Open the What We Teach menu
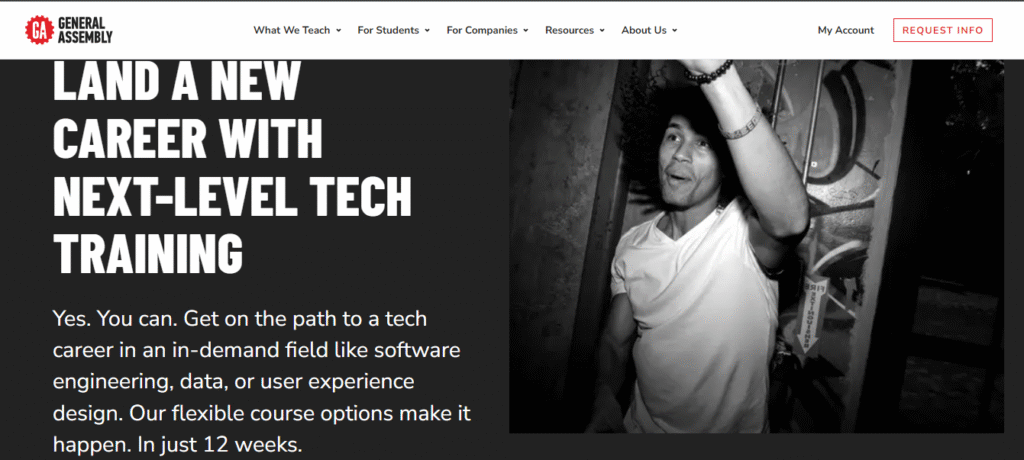This screenshot has width=1024, height=460. (292, 30)
